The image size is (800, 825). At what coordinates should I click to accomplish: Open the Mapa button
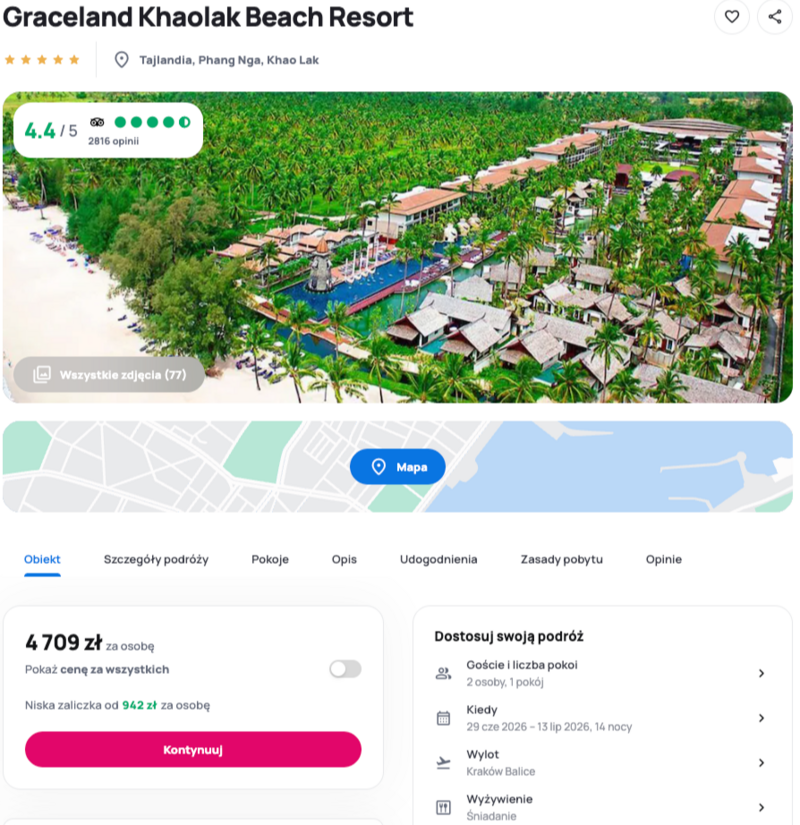coord(397,467)
